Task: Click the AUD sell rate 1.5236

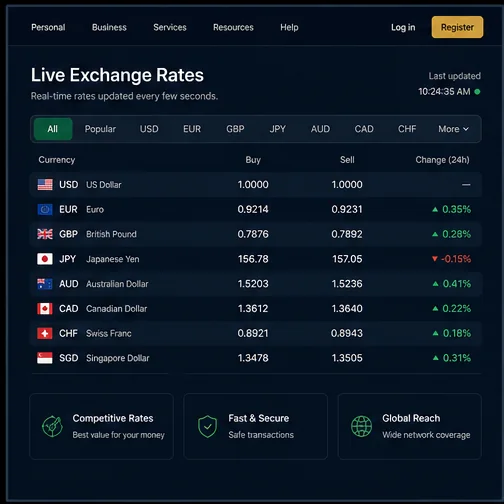Action: (347, 284)
